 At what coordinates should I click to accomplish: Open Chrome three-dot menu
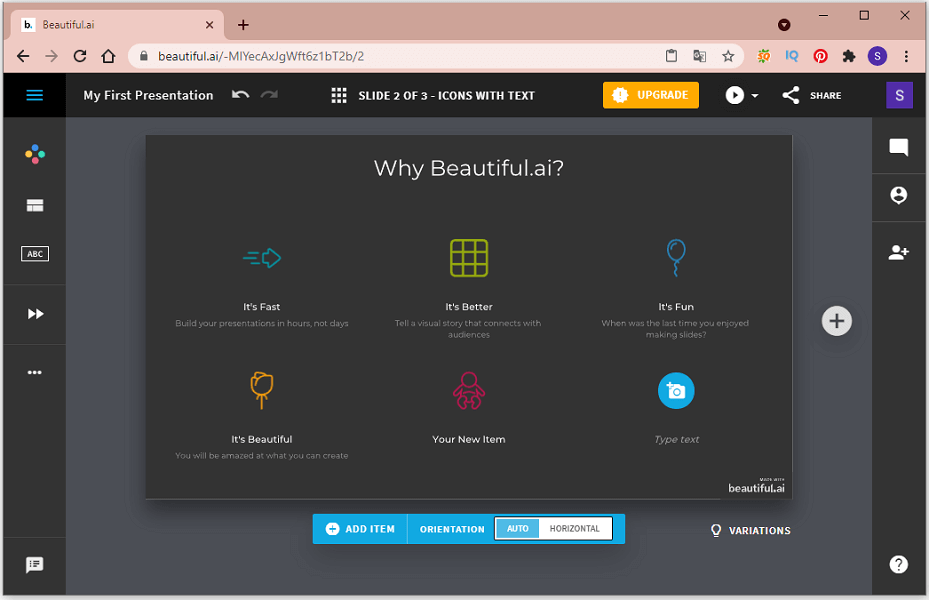pyautogui.click(x=906, y=56)
